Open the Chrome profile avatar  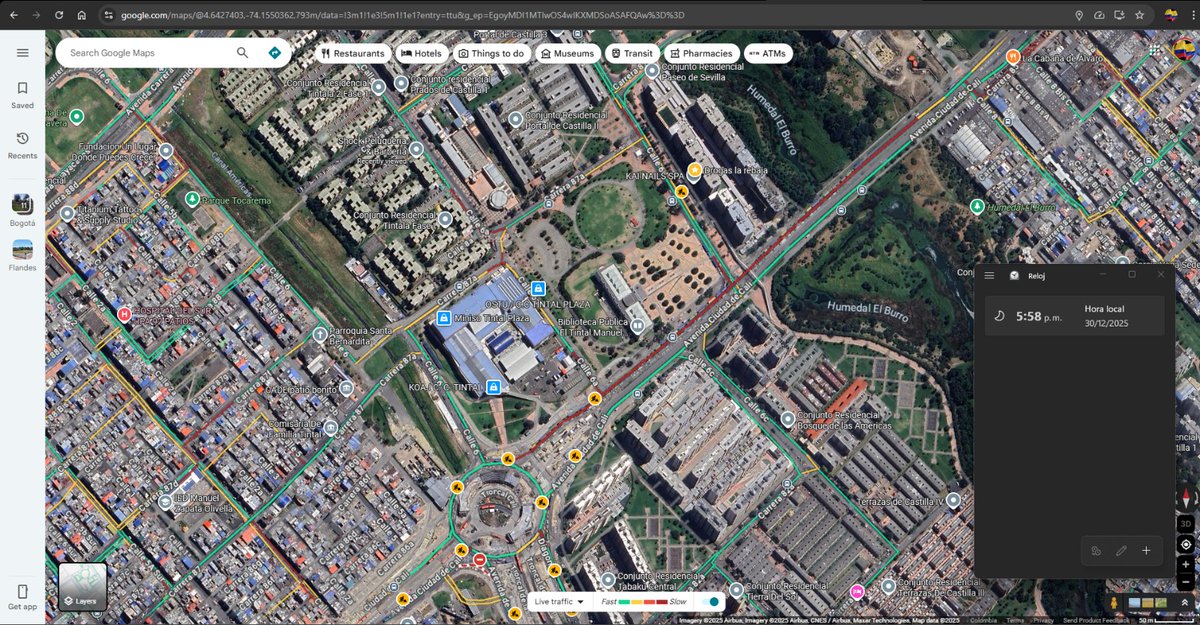point(1170,15)
